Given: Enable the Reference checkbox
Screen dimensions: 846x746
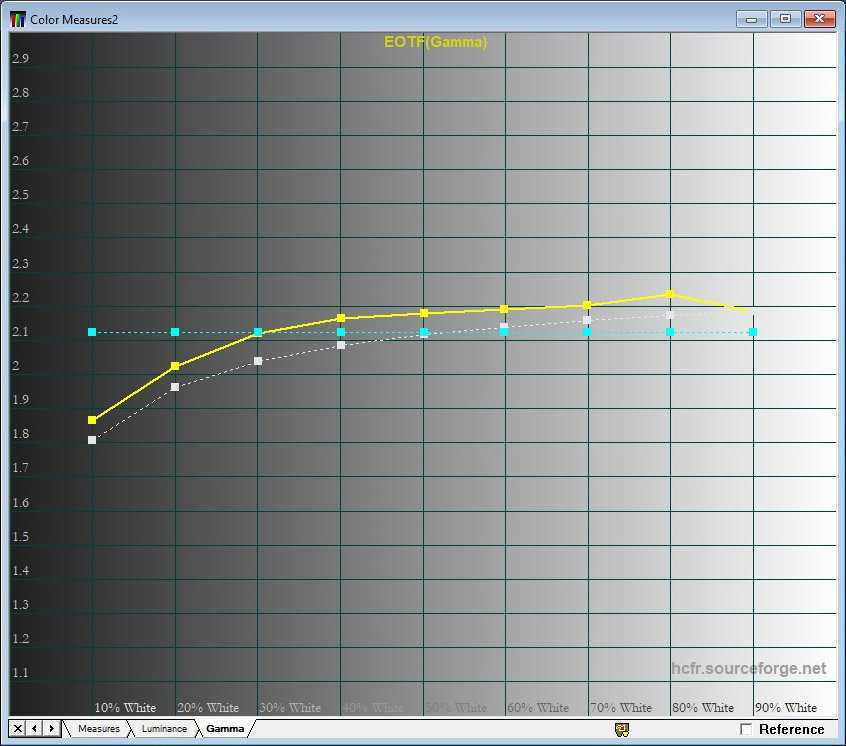Looking at the screenshot, I should point(746,729).
